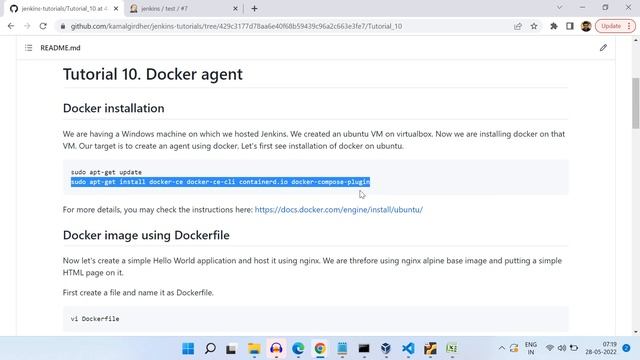View site info via the lock icon
Screen dimensions: 640x360
62,26
